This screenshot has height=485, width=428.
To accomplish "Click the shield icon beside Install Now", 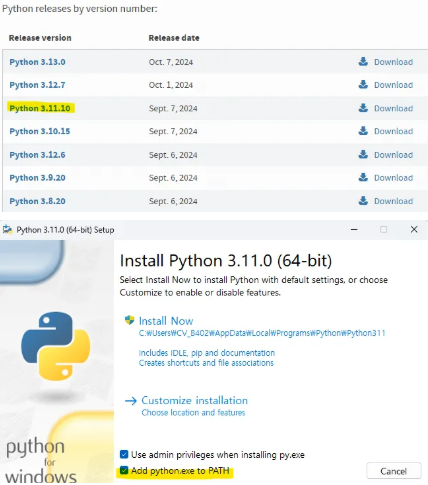I will coord(129,320).
